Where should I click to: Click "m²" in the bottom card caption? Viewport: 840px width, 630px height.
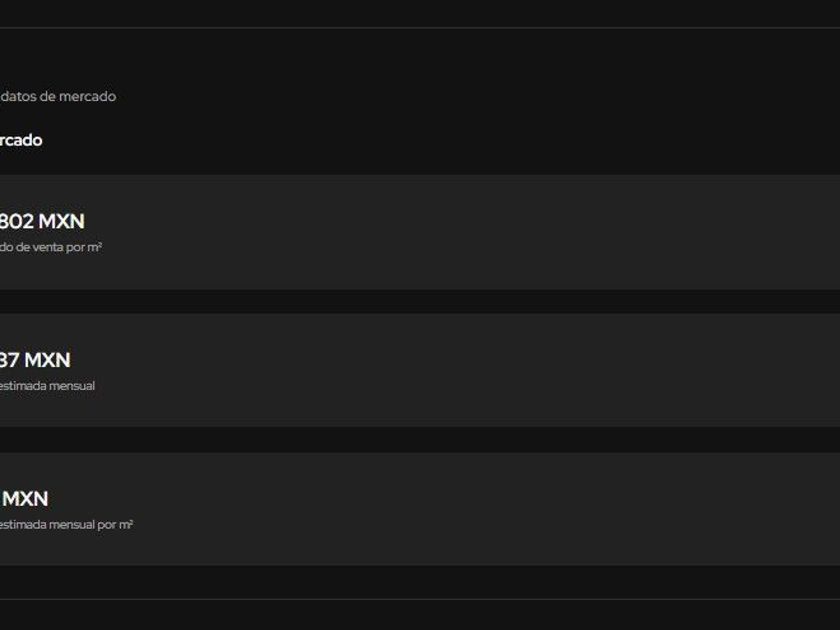[x=126, y=525]
